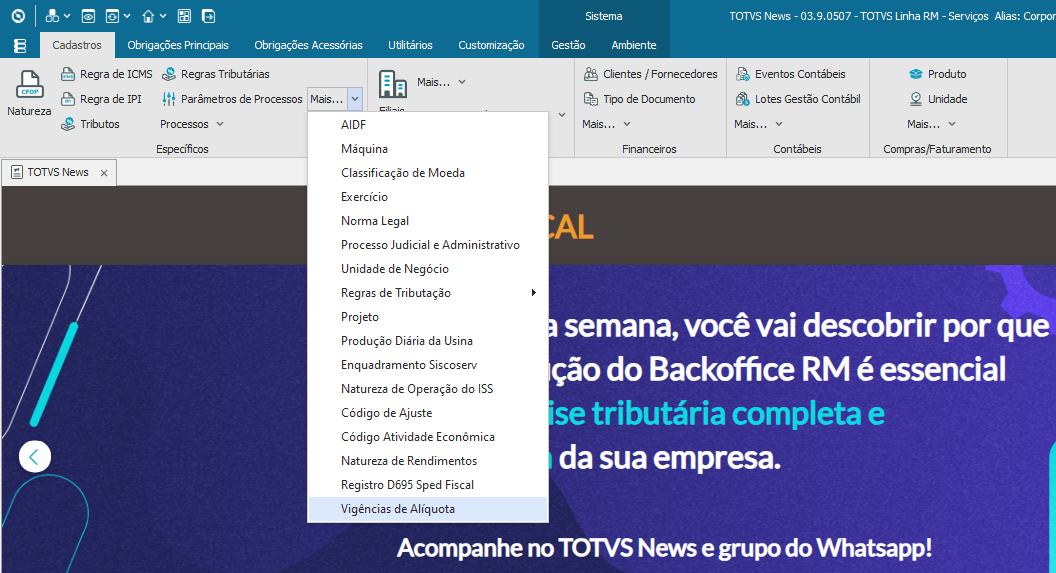Collapse the Específicos Mais dropdown arrow
This screenshot has height=573, width=1056.
pos(355,99)
